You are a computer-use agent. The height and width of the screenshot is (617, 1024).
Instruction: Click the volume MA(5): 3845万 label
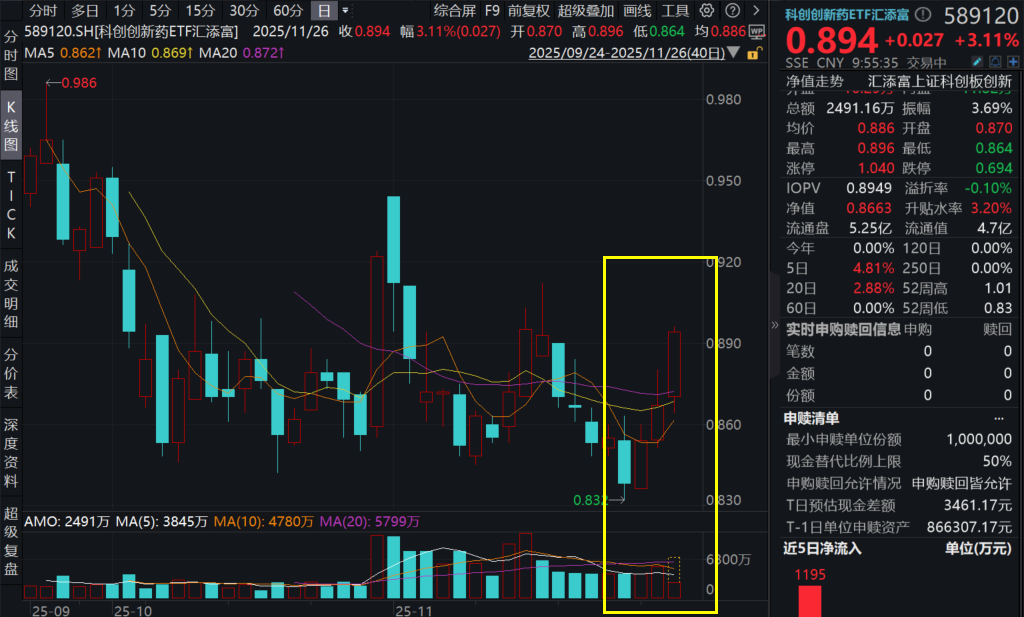161,522
